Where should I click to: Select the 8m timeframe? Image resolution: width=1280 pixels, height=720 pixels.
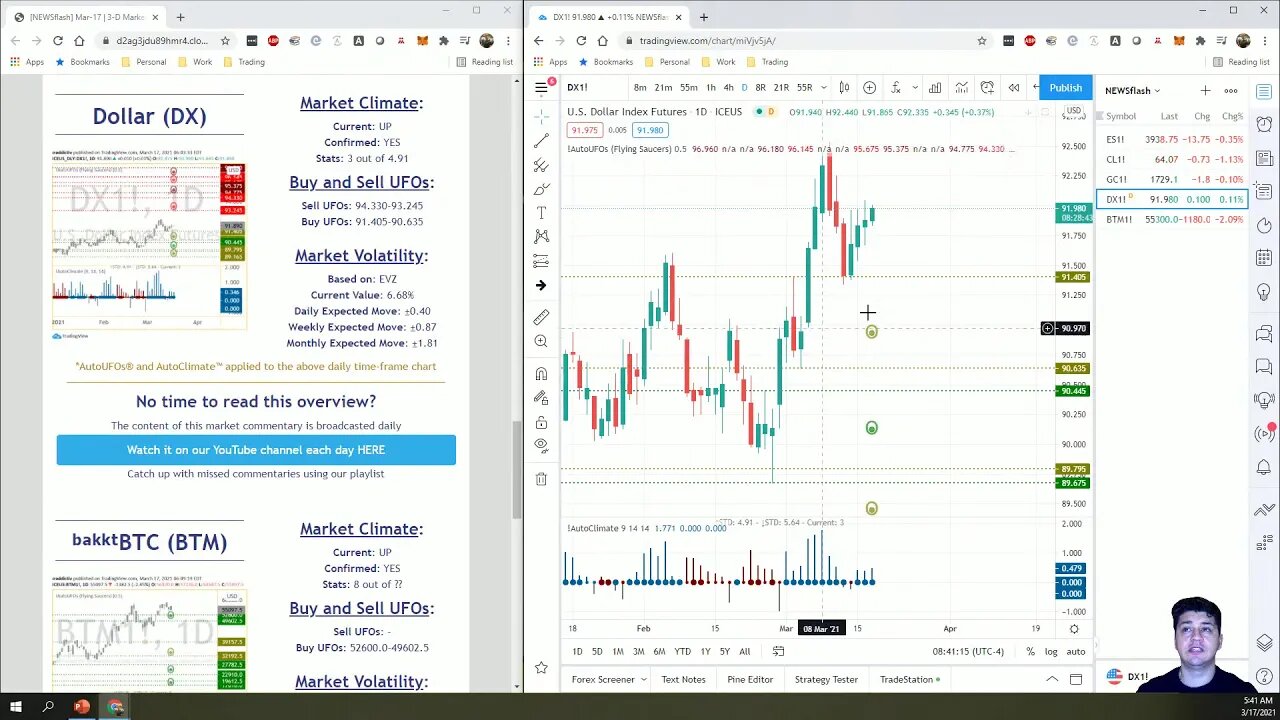click(640, 88)
